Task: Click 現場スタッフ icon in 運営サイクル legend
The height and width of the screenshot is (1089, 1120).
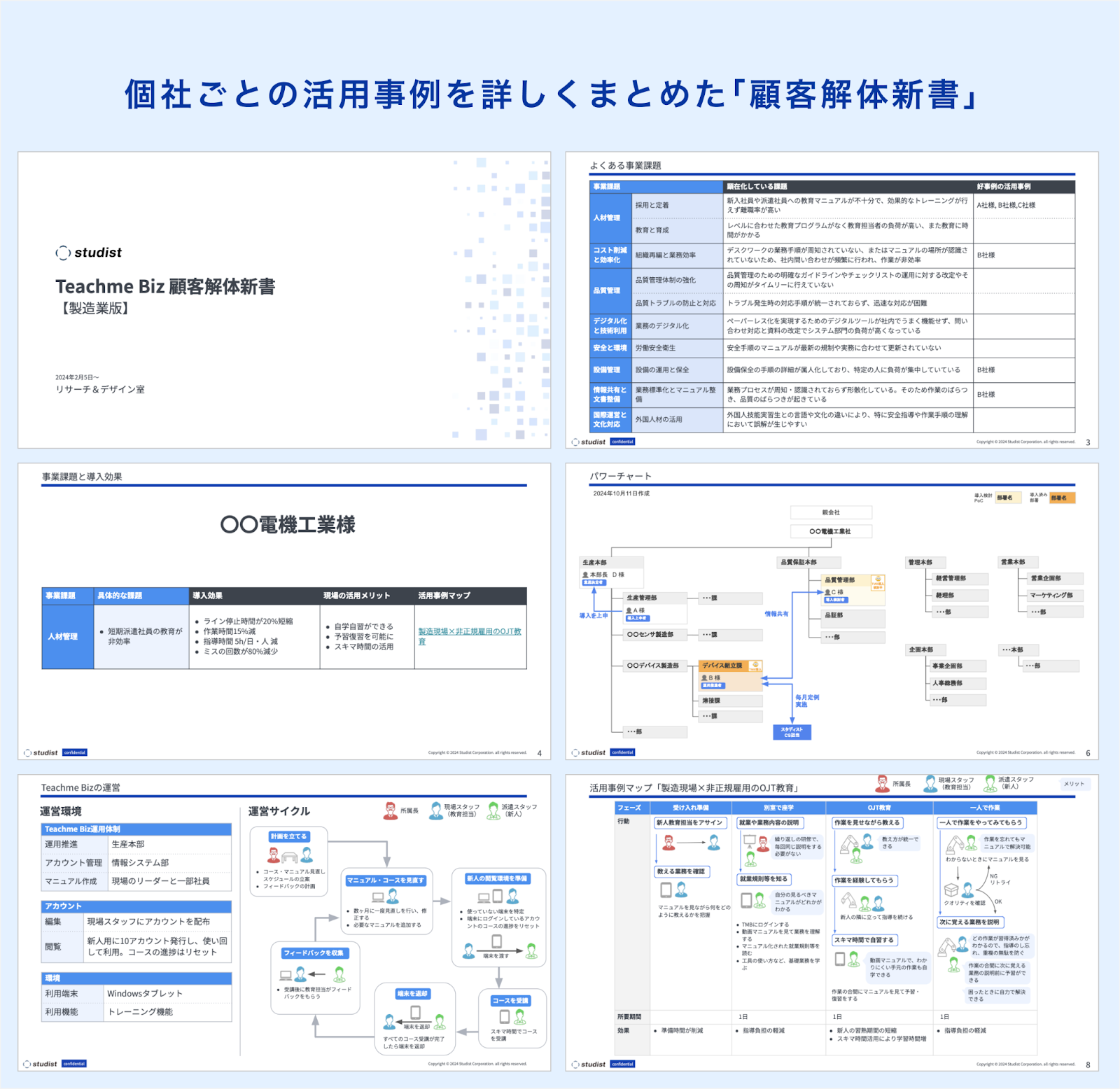Action: 435,810
